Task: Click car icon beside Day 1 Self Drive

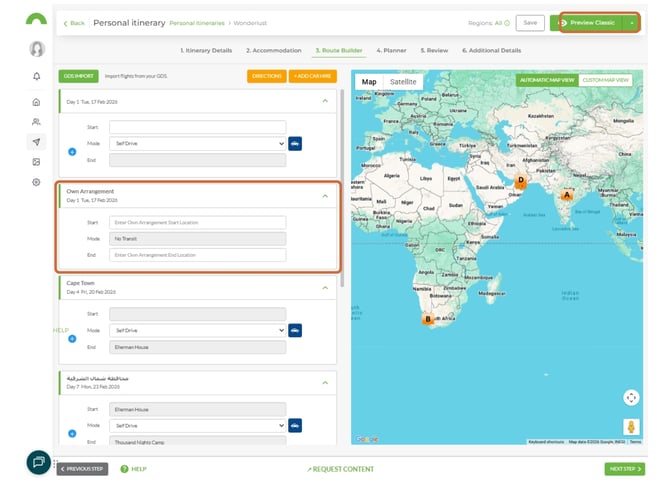Action: (295, 144)
